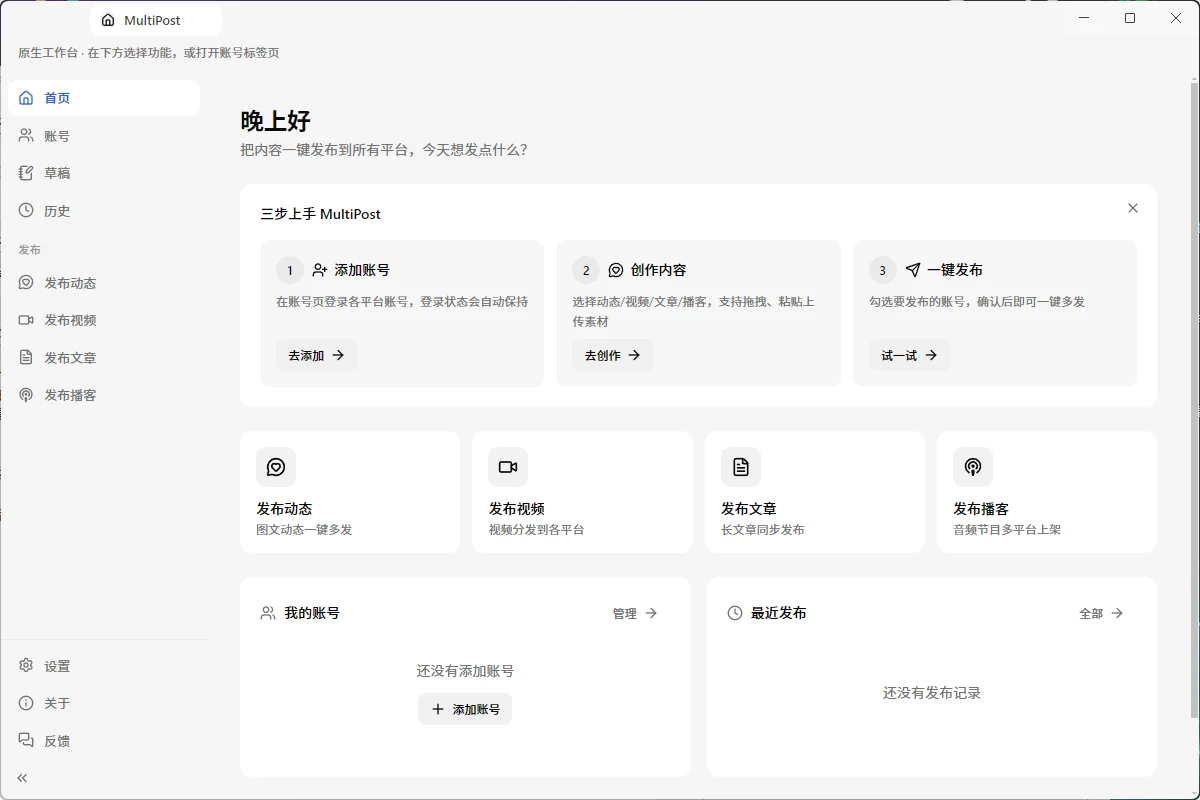Click 管理 link in 我的账号 panel
The width and height of the screenshot is (1200, 800).
coord(635,613)
